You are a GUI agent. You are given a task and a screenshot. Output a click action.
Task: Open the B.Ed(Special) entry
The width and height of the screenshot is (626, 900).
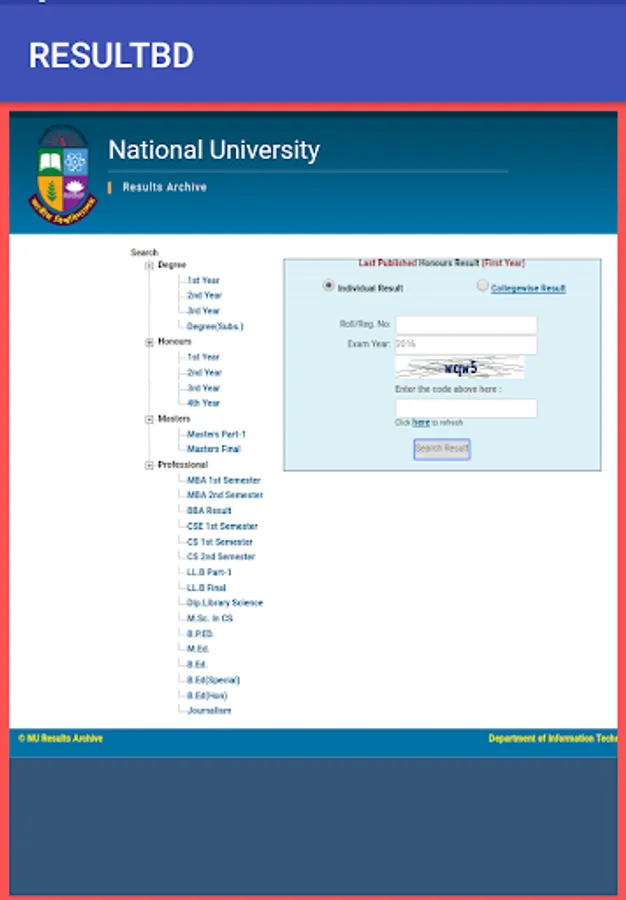coord(213,680)
